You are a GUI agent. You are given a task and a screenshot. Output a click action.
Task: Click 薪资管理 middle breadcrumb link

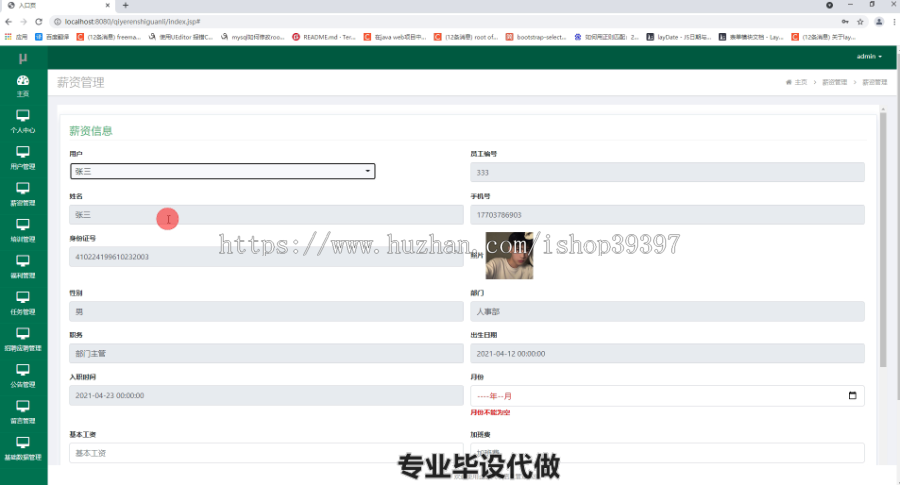pos(835,82)
